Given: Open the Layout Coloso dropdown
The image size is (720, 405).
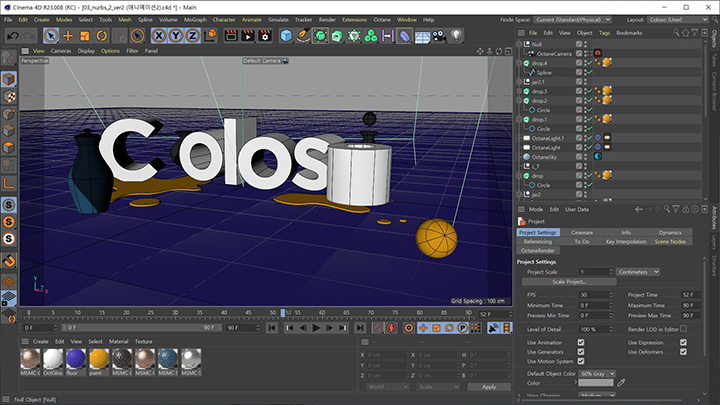Looking at the screenshot, I should [x=678, y=20].
